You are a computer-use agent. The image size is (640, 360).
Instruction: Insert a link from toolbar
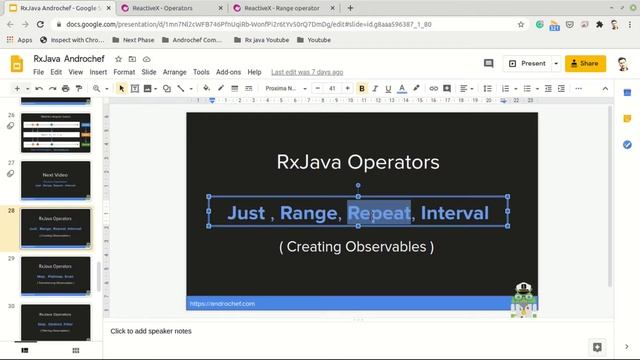433,89
